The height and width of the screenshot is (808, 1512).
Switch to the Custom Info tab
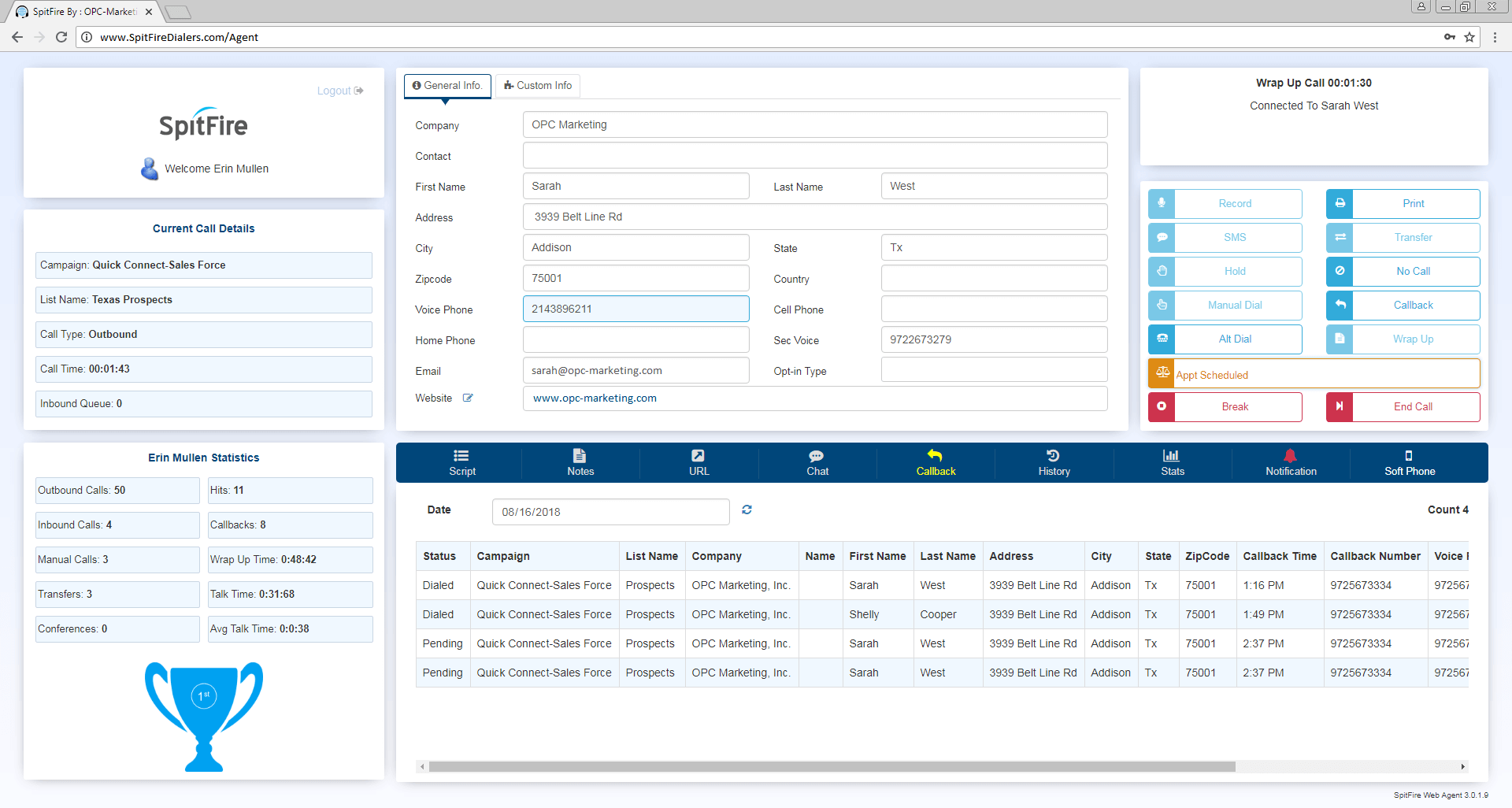tap(538, 86)
